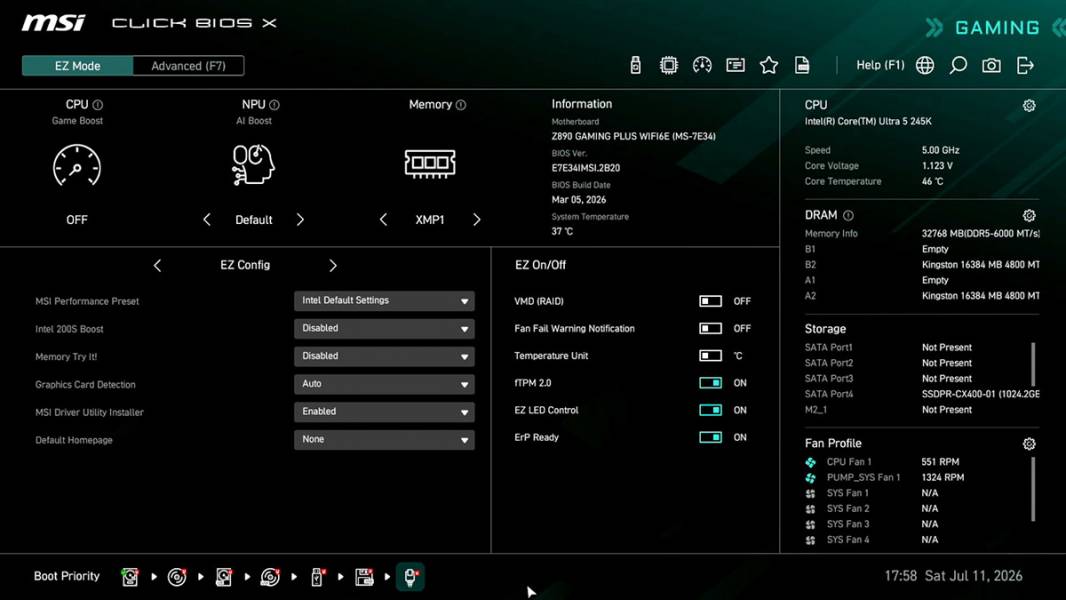The width and height of the screenshot is (1066, 600).
Task: Click the document file icon in toolbar
Action: coord(802,65)
